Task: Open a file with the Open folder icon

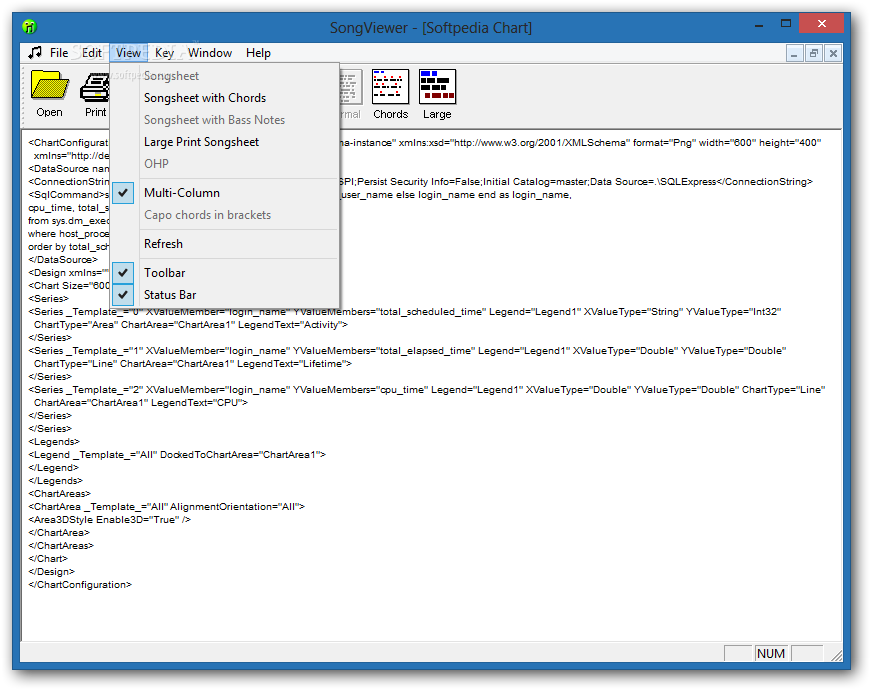Action: tap(49, 86)
